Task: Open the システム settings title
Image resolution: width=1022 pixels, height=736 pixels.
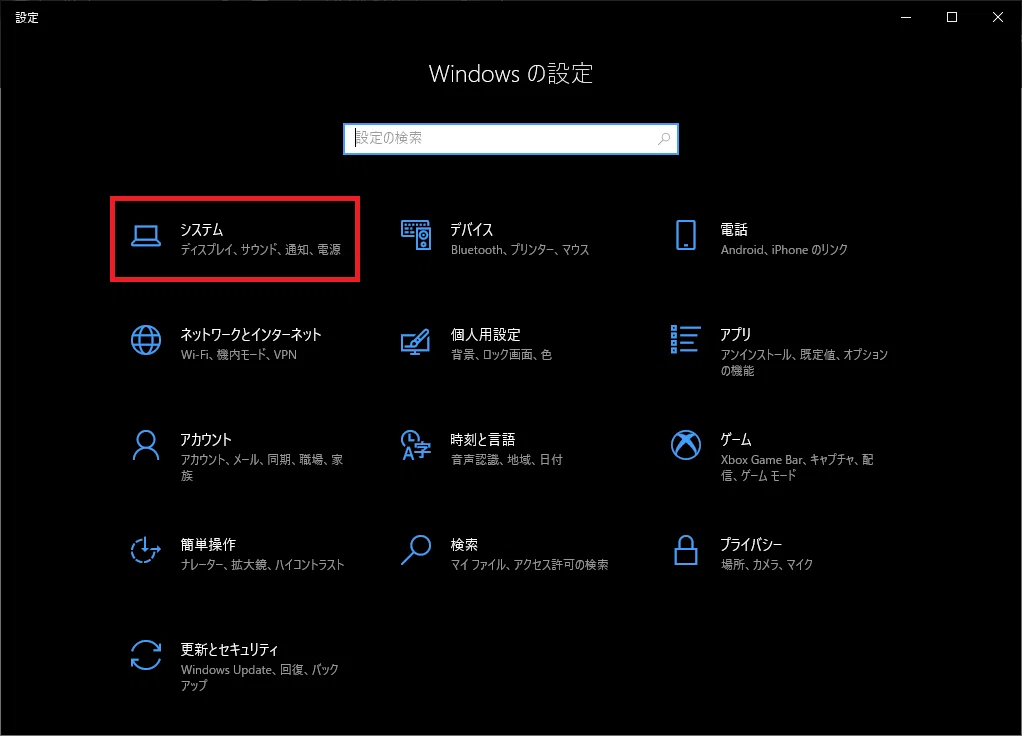Action: [201, 229]
